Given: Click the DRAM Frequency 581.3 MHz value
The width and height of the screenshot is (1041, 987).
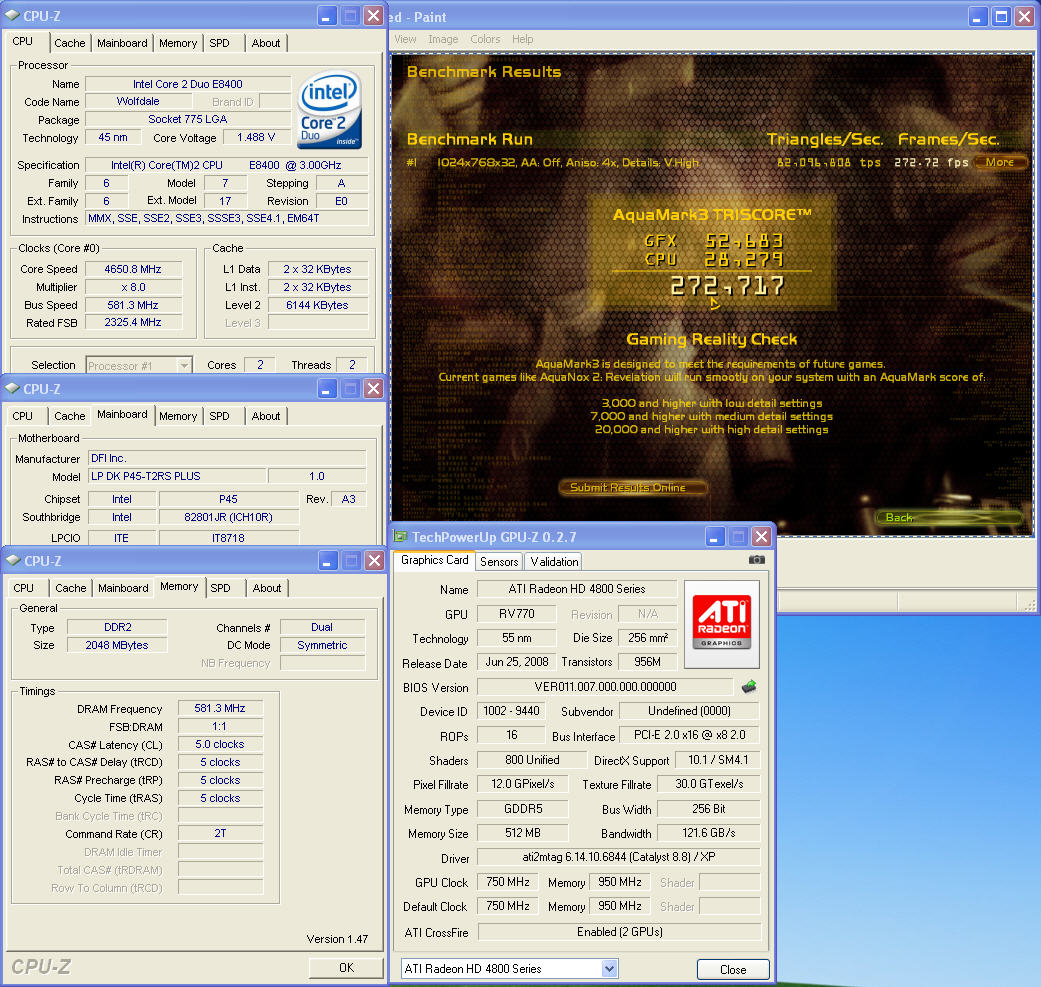Looking at the screenshot, I should click(x=220, y=708).
